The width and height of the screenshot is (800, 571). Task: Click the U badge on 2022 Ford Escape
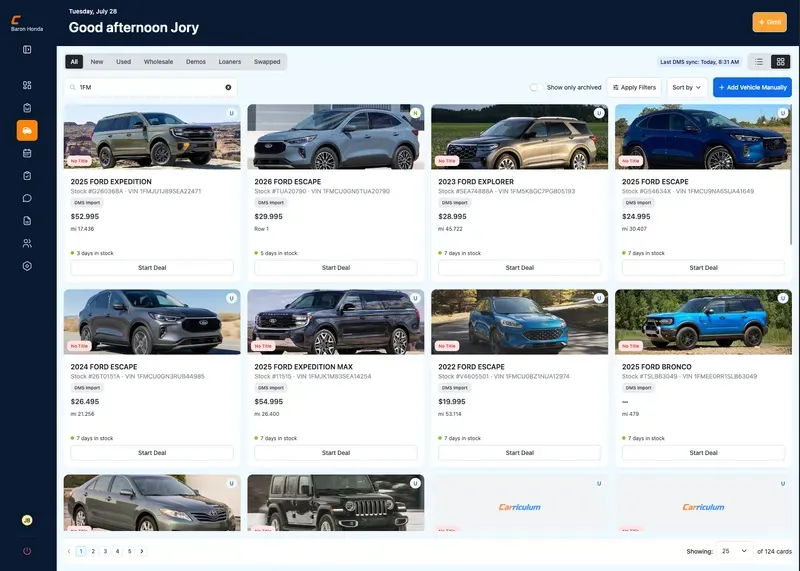599,299
